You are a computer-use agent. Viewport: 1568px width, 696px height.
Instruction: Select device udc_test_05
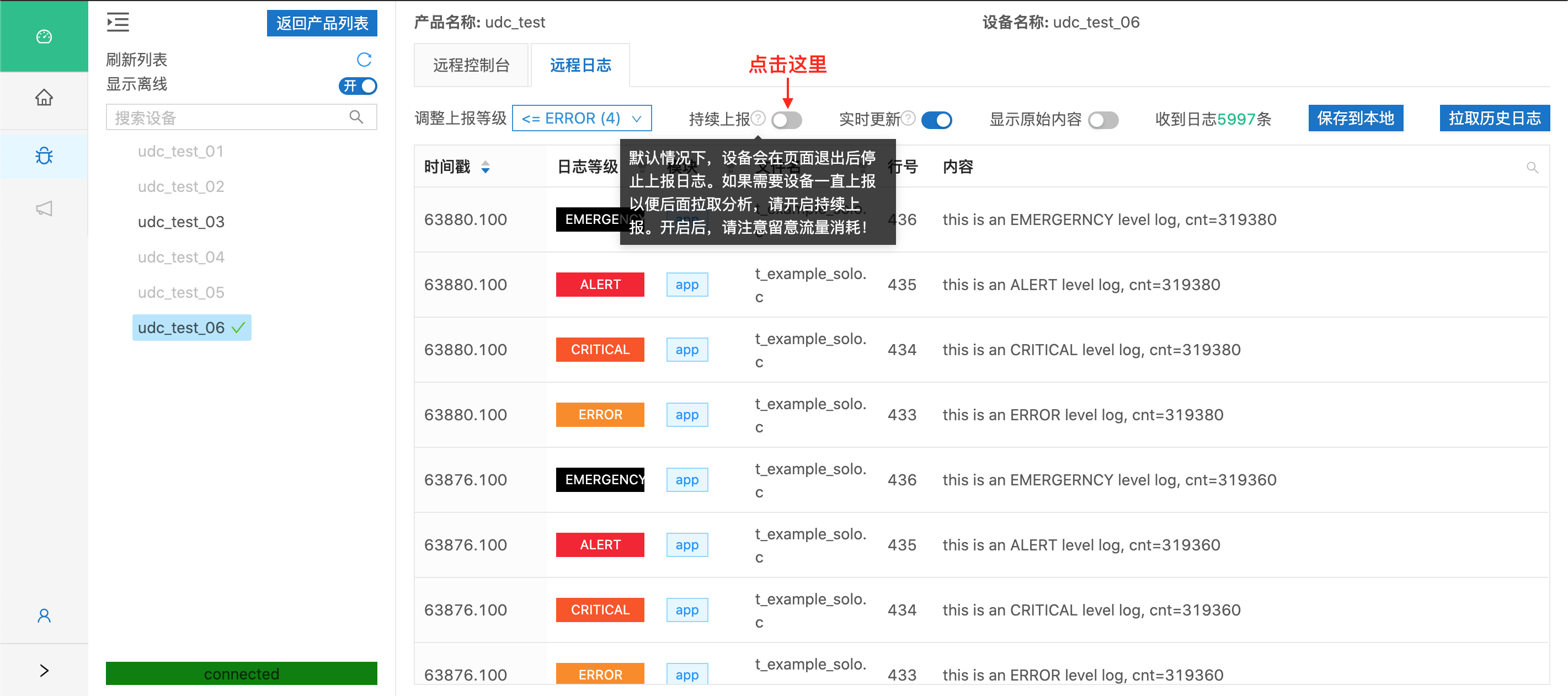click(181, 292)
